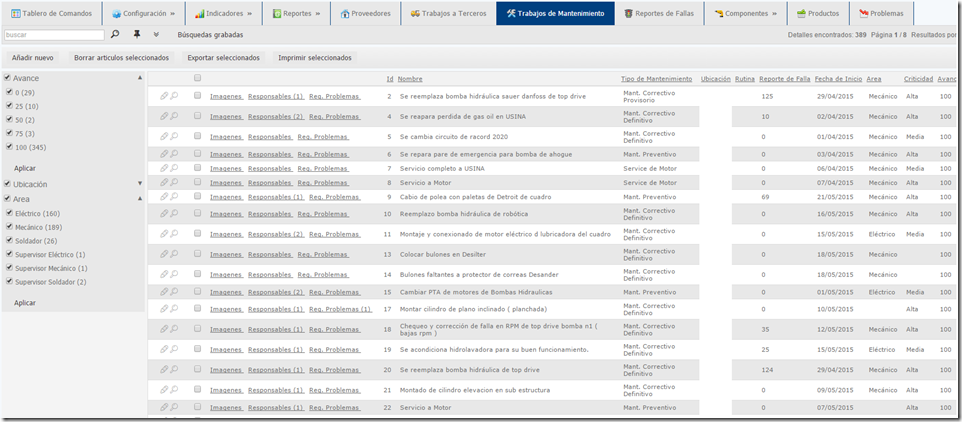This screenshot has height=422, width=962.
Task: Open Imagenes link for row Id 9
Action: tap(226, 197)
